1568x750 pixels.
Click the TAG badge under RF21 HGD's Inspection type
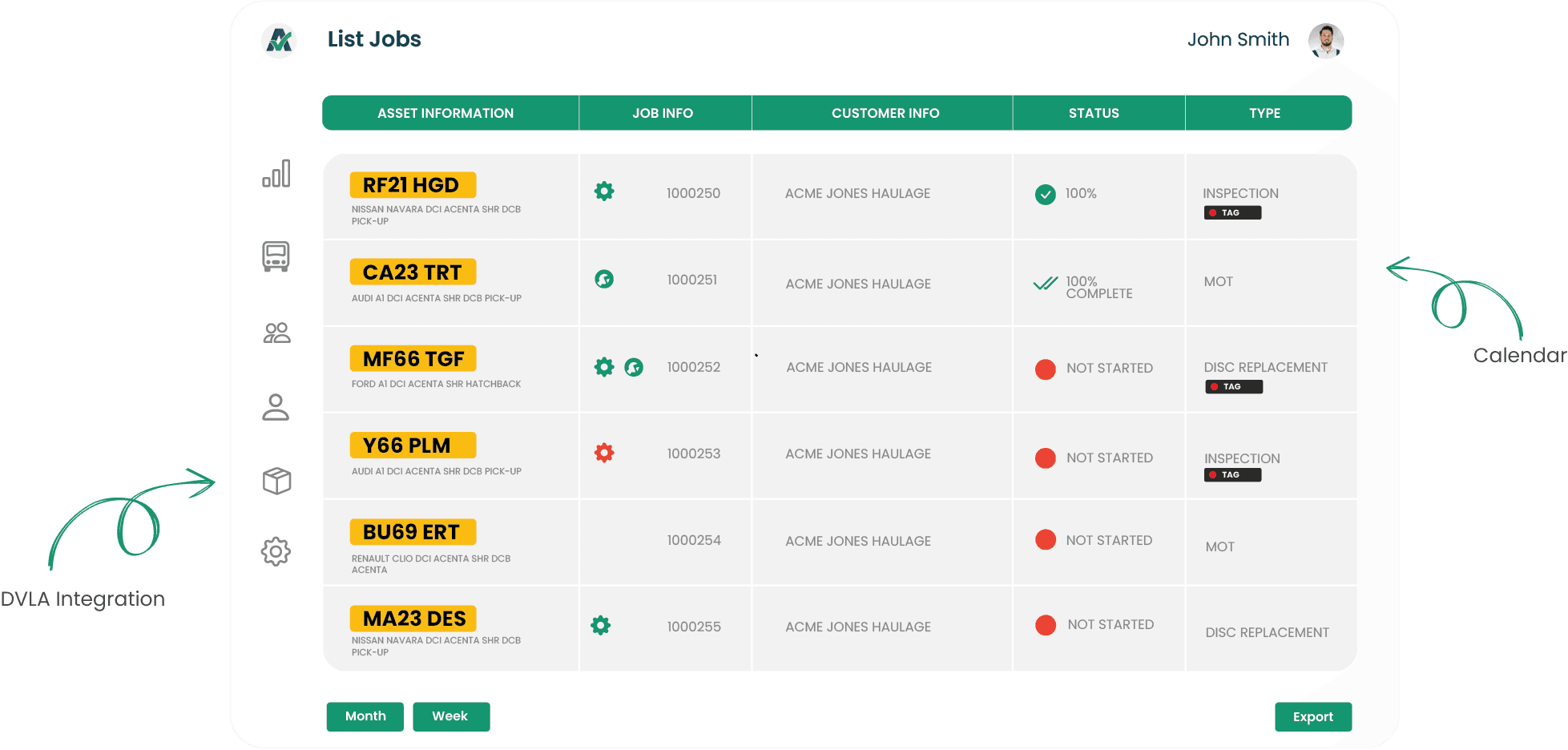tap(1233, 212)
